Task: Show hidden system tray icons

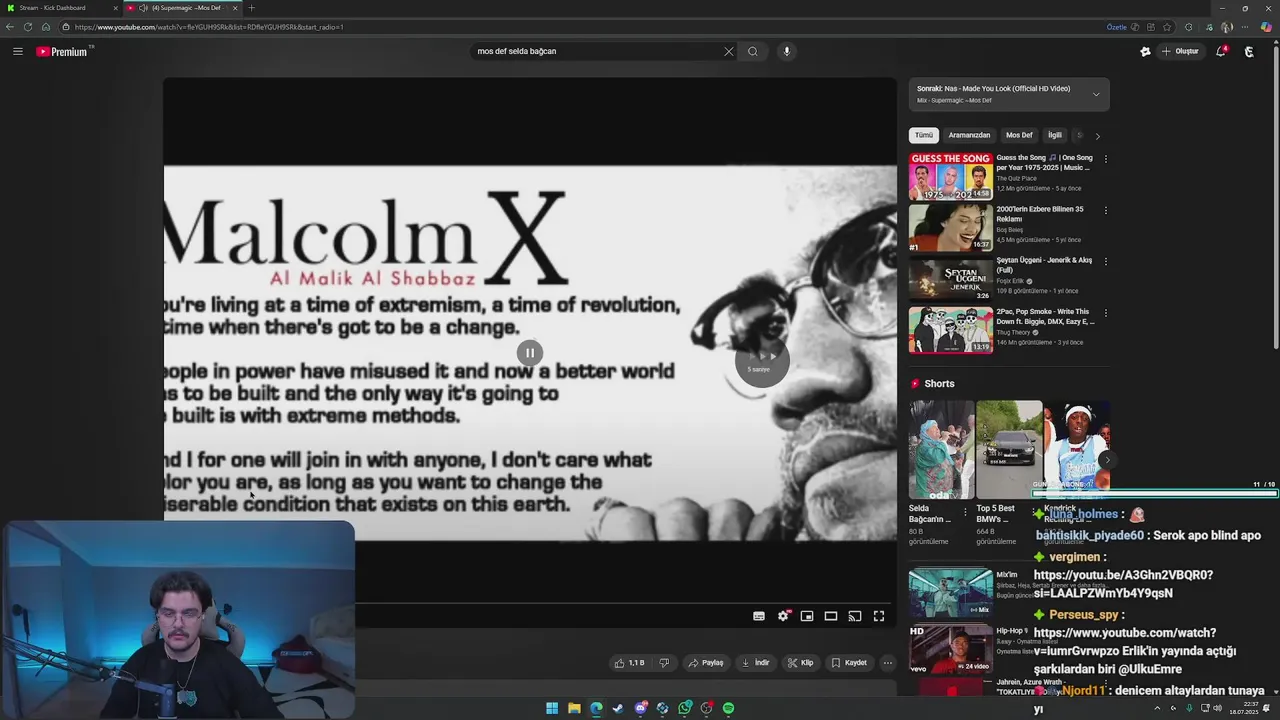Action: coord(1157,708)
